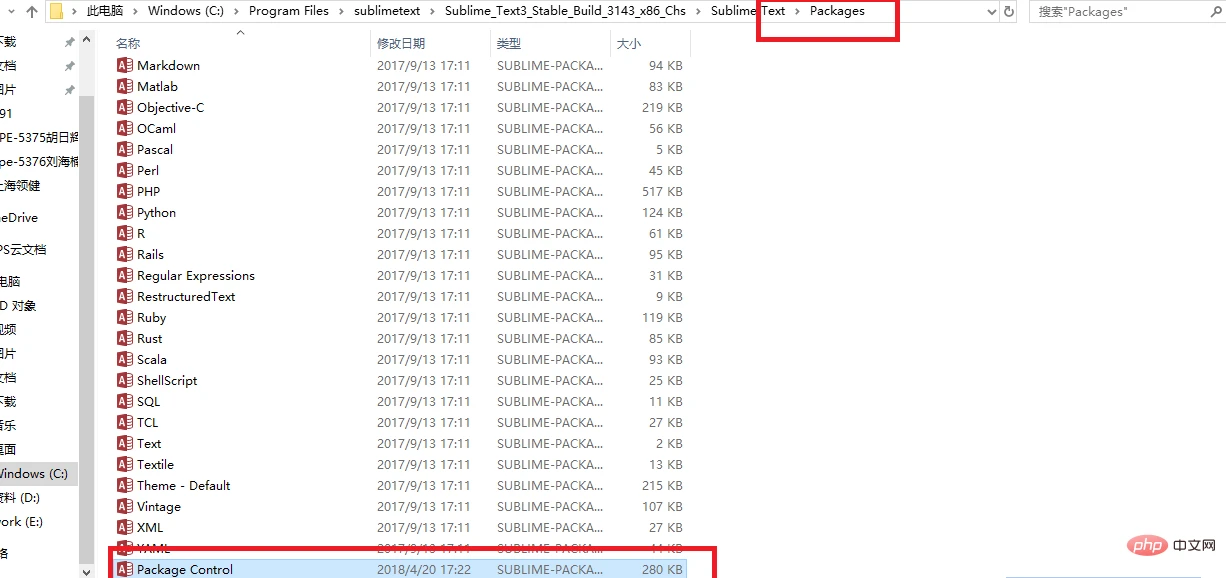Select the file named R
Image resolution: width=1226 pixels, height=578 pixels.
[141, 233]
